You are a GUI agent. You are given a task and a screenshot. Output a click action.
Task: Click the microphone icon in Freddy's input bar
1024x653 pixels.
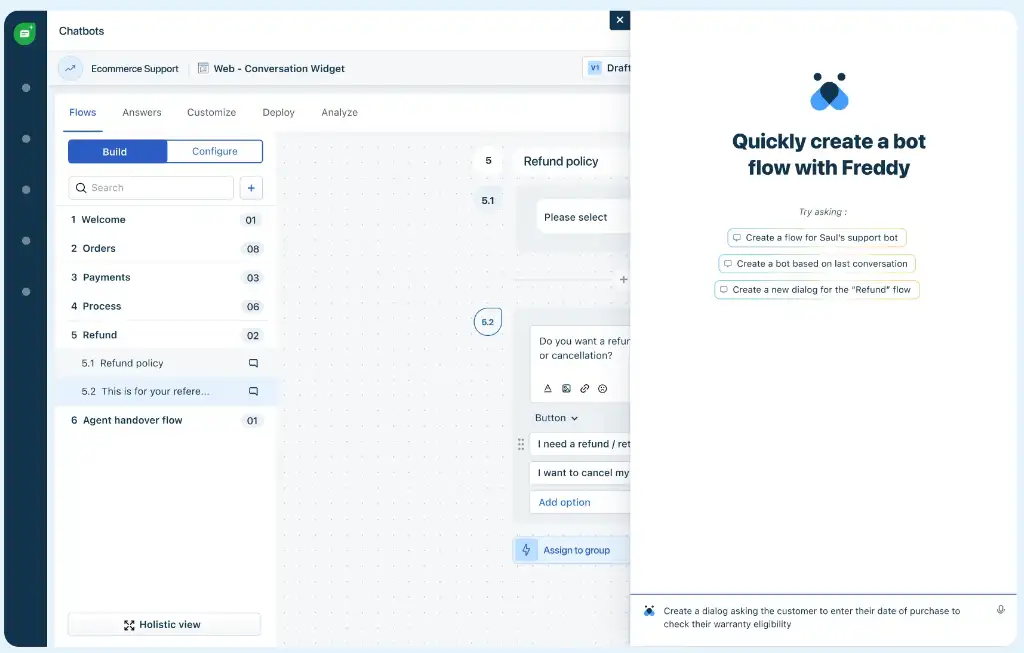tap(1000, 609)
